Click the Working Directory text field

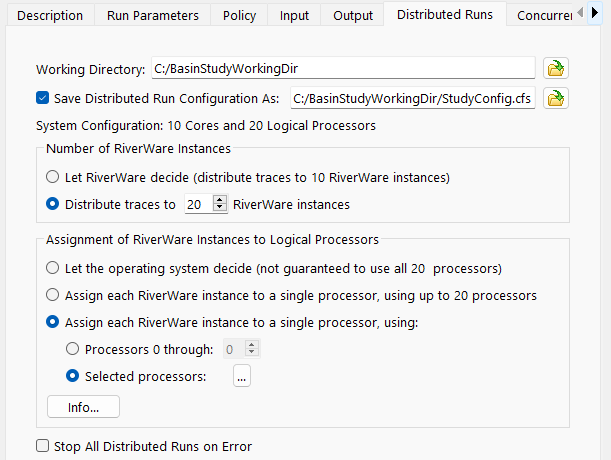click(342, 69)
